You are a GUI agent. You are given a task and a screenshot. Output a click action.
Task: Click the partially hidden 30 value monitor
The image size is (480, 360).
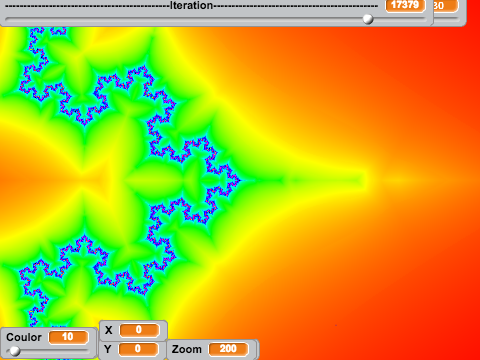coord(446,6)
